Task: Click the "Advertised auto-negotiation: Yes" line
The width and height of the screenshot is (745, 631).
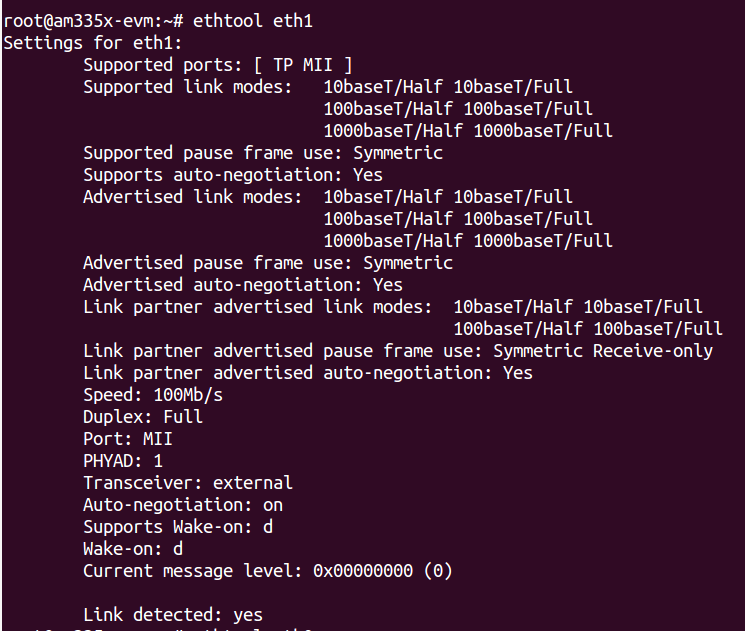Action: (243, 285)
